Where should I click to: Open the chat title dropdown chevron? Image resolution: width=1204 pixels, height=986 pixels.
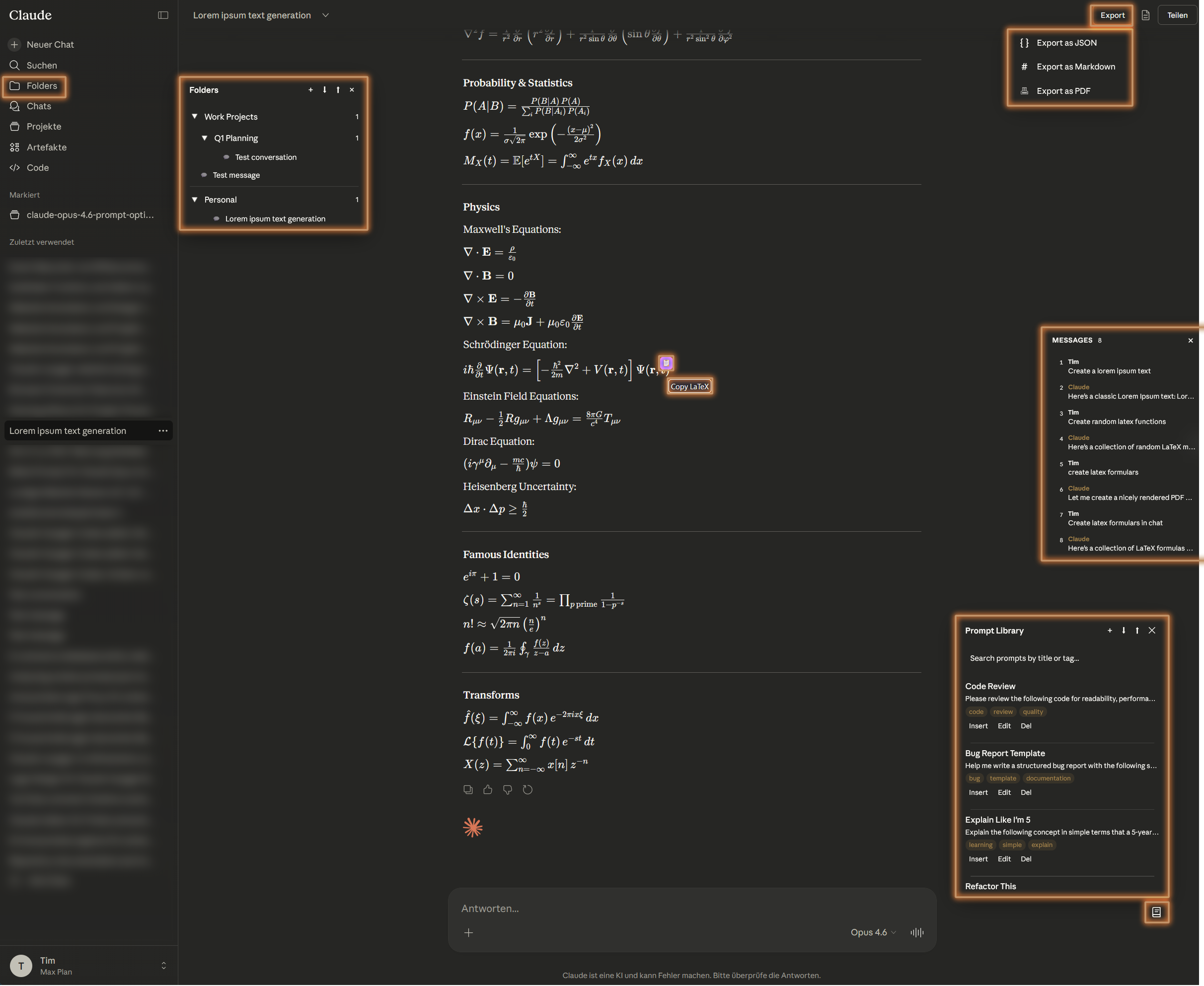point(325,15)
